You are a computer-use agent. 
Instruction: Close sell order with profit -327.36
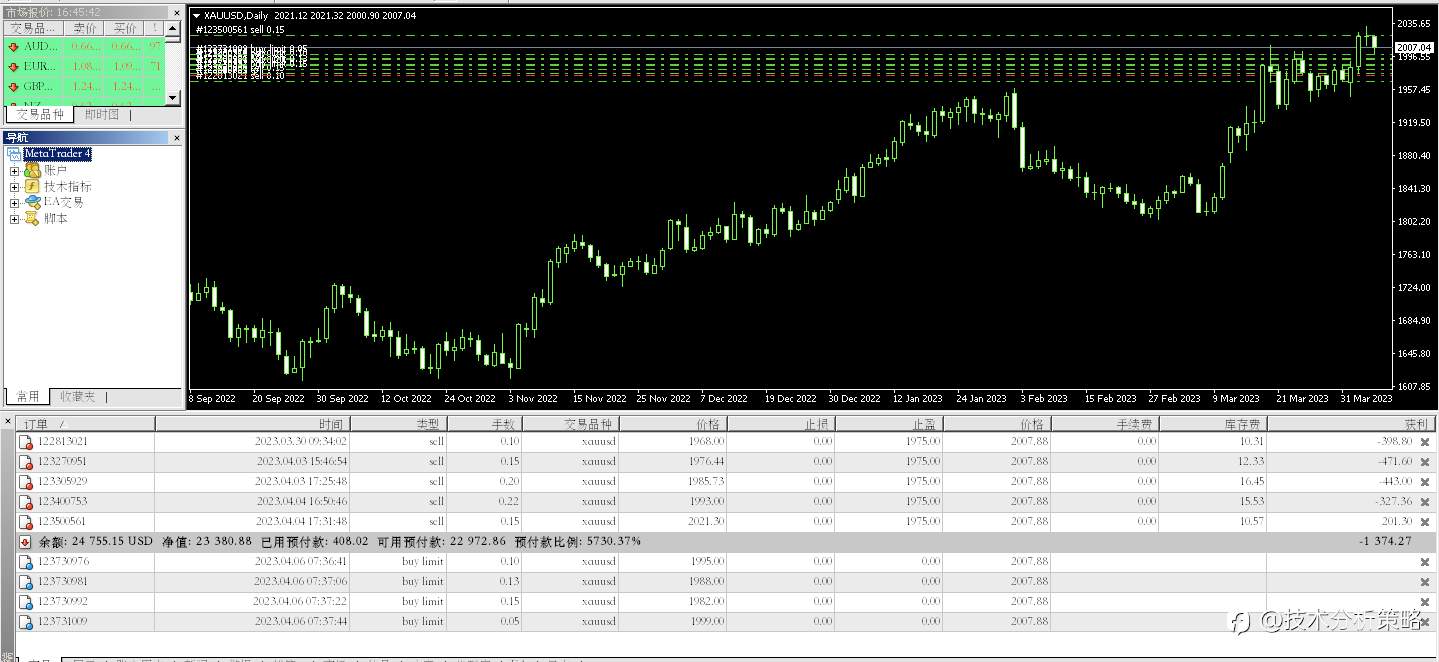tap(1425, 501)
